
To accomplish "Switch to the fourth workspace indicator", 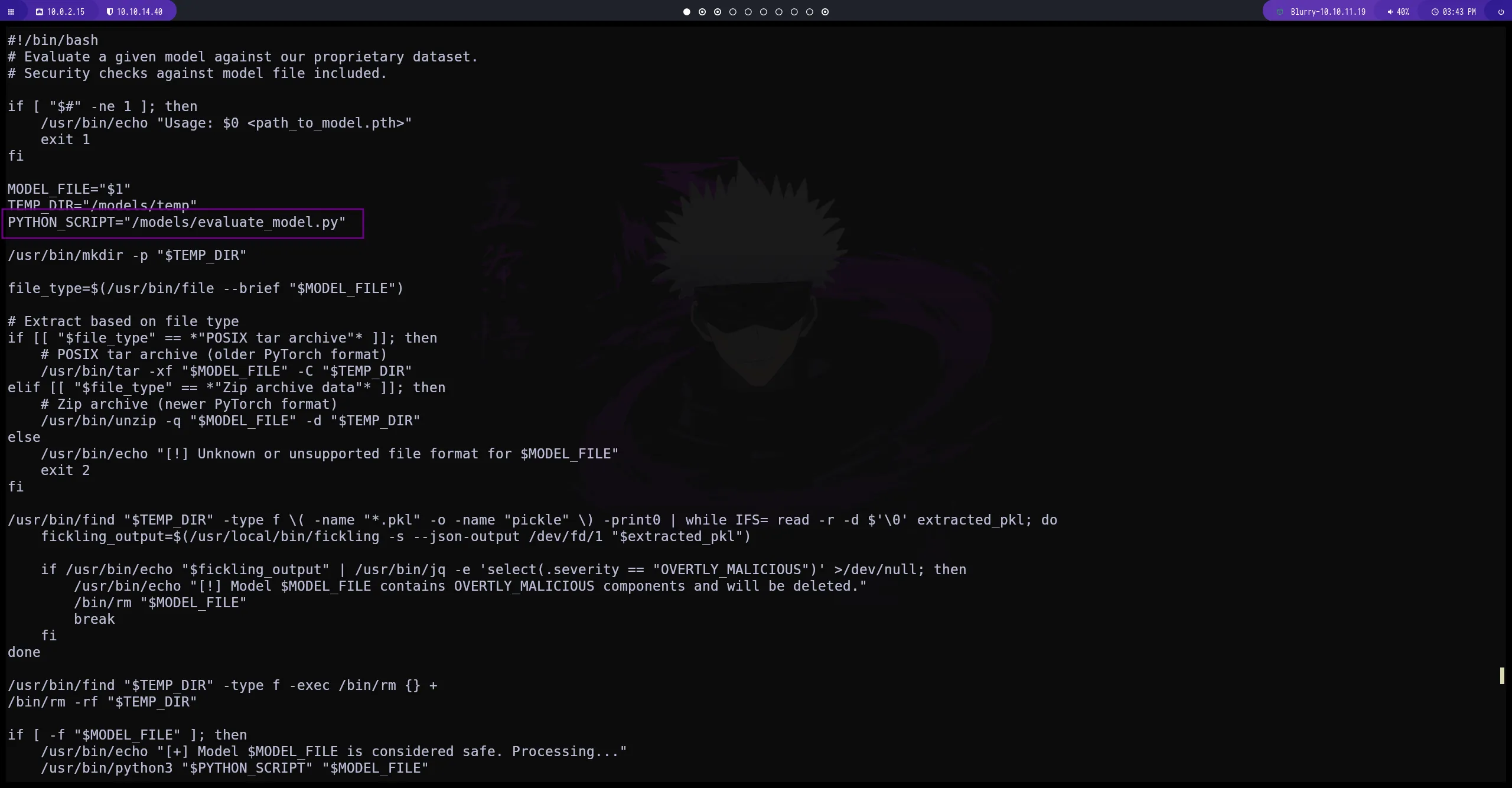I will (732, 12).
